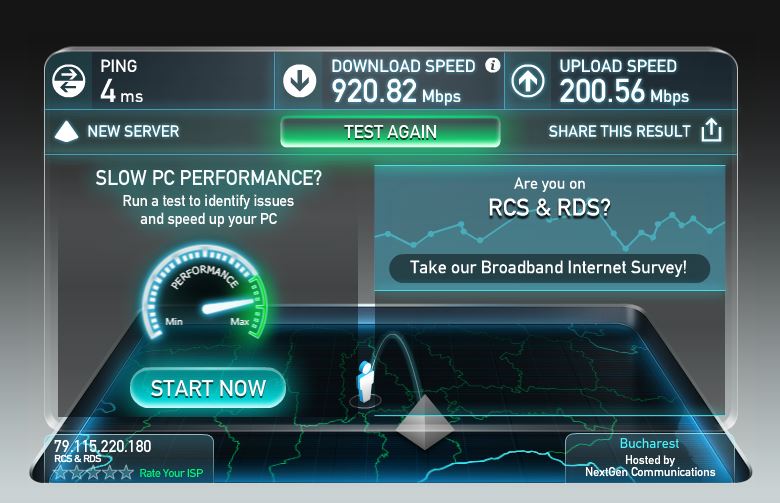Click the IP address 79.115.220.180

pyautogui.click(x=102, y=446)
